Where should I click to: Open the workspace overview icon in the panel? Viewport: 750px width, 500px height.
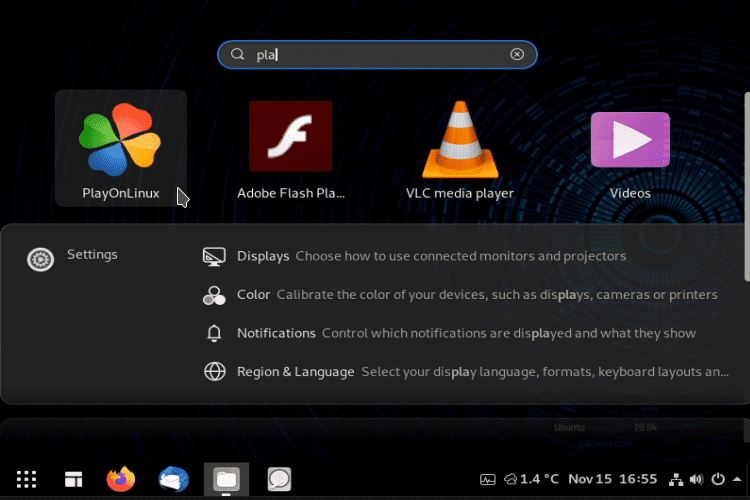[x=73, y=479]
